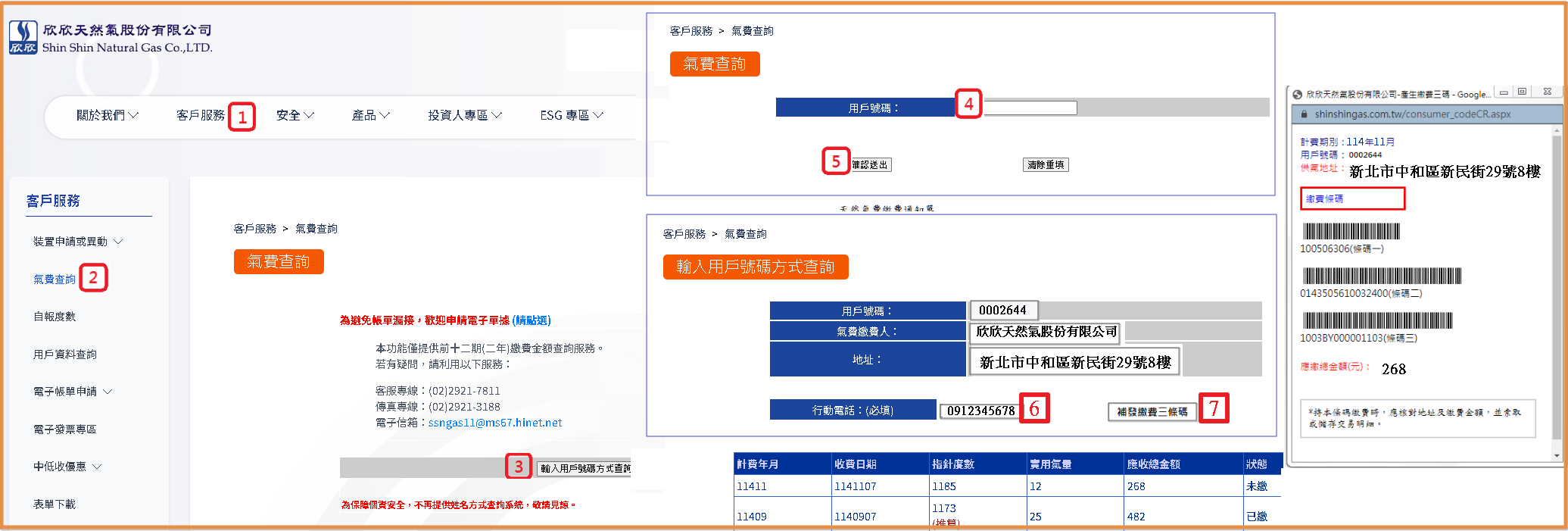Click the third barcode labeled 條碼三
The width and height of the screenshot is (1568, 531).
click(1377, 320)
